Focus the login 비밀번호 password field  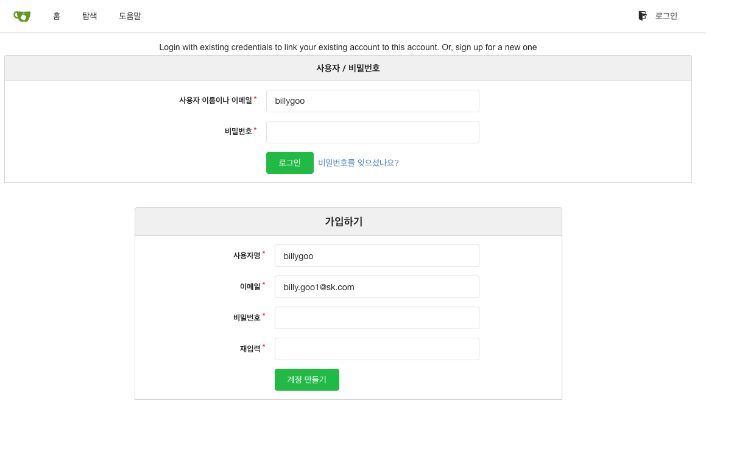tap(373, 132)
